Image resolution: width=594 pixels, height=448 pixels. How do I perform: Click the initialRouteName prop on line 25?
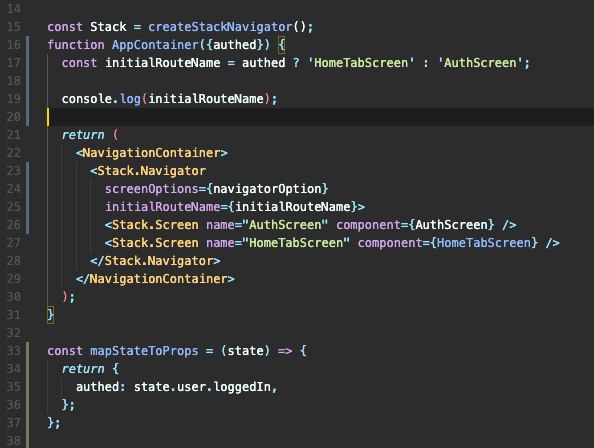click(x=163, y=207)
